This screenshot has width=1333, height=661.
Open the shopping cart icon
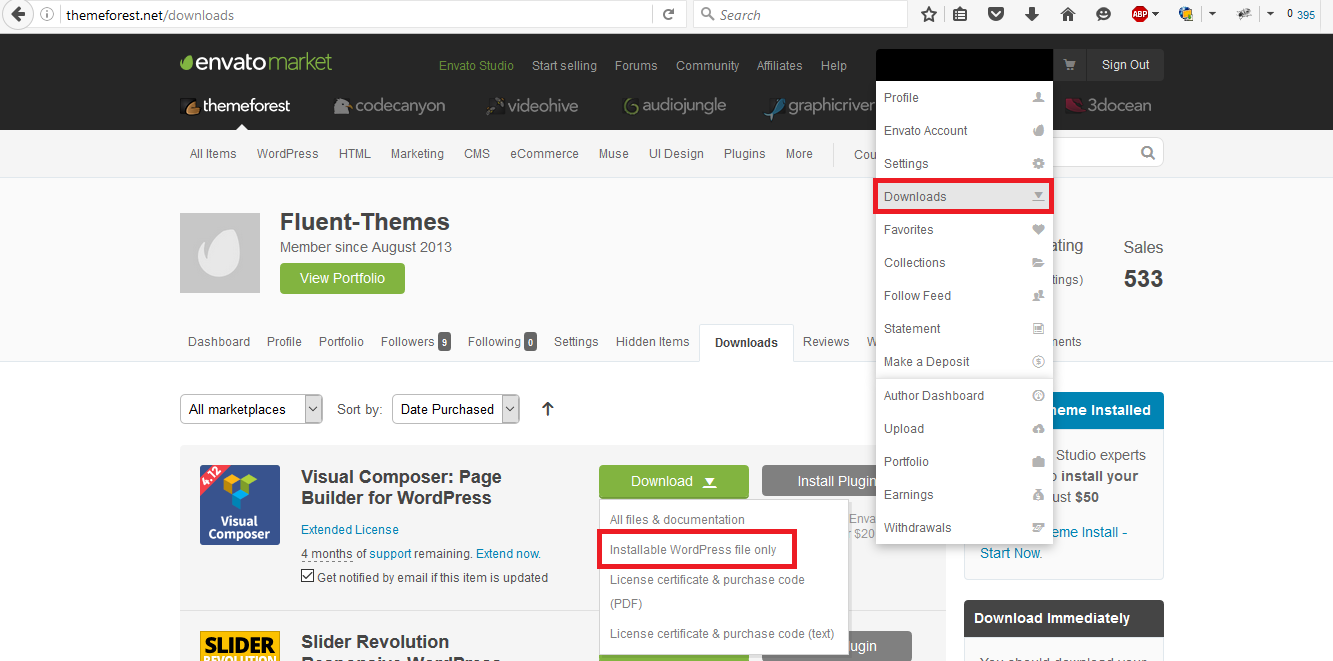[1069, 65]
